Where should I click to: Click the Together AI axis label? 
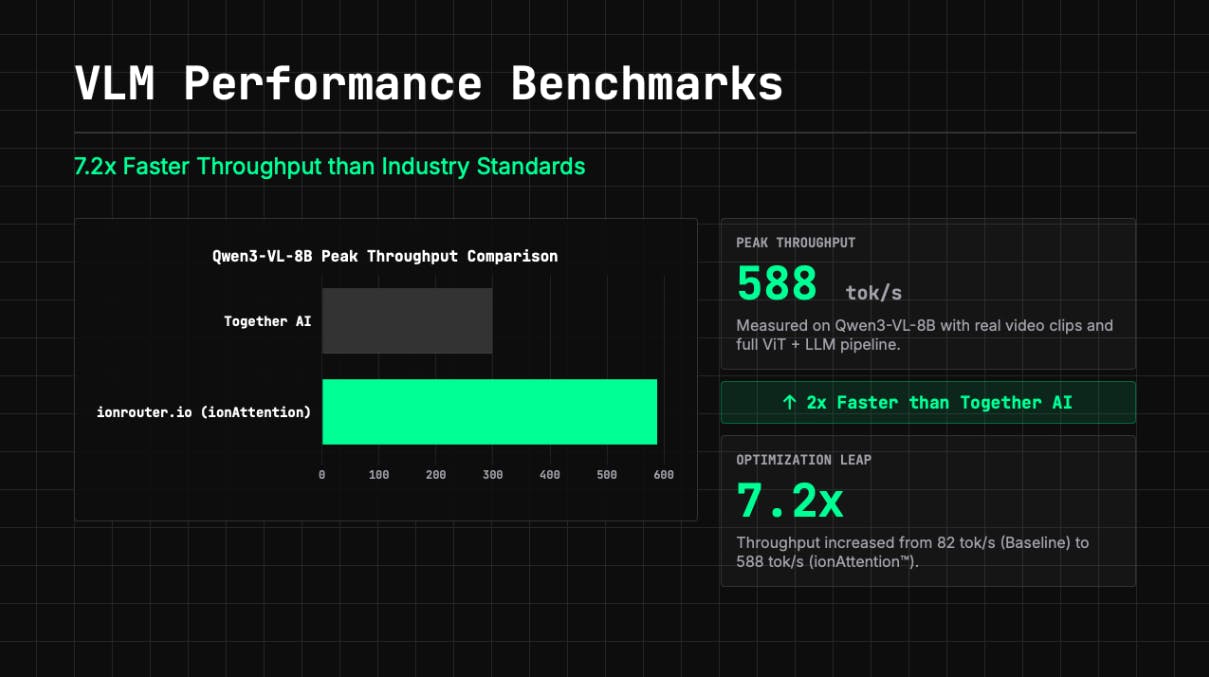(x=267, y=321)
